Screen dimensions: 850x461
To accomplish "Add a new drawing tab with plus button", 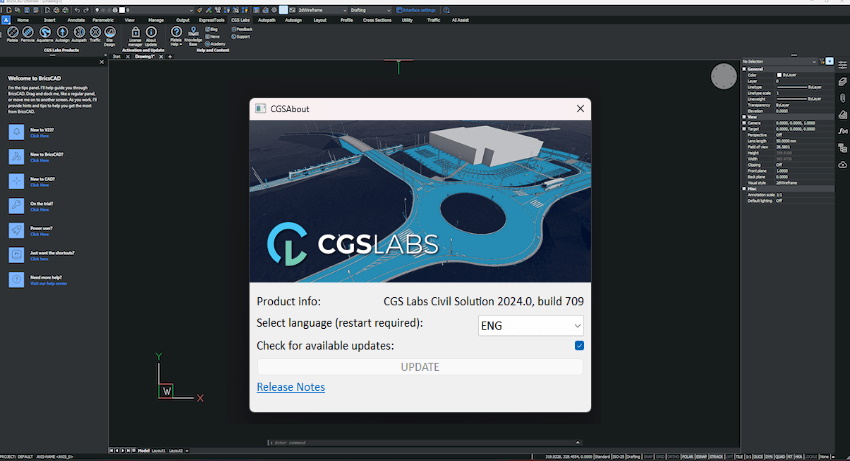I will click(170, 56).
